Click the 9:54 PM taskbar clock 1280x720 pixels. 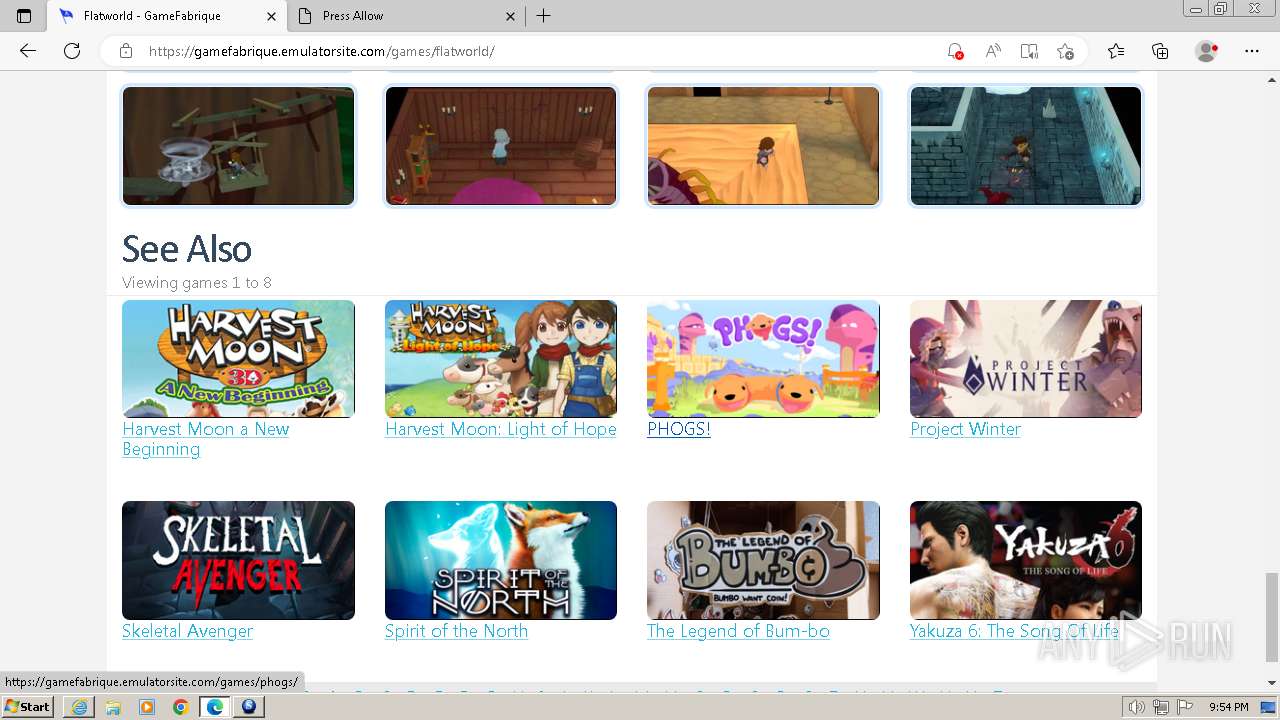[x=1229, y=707]
